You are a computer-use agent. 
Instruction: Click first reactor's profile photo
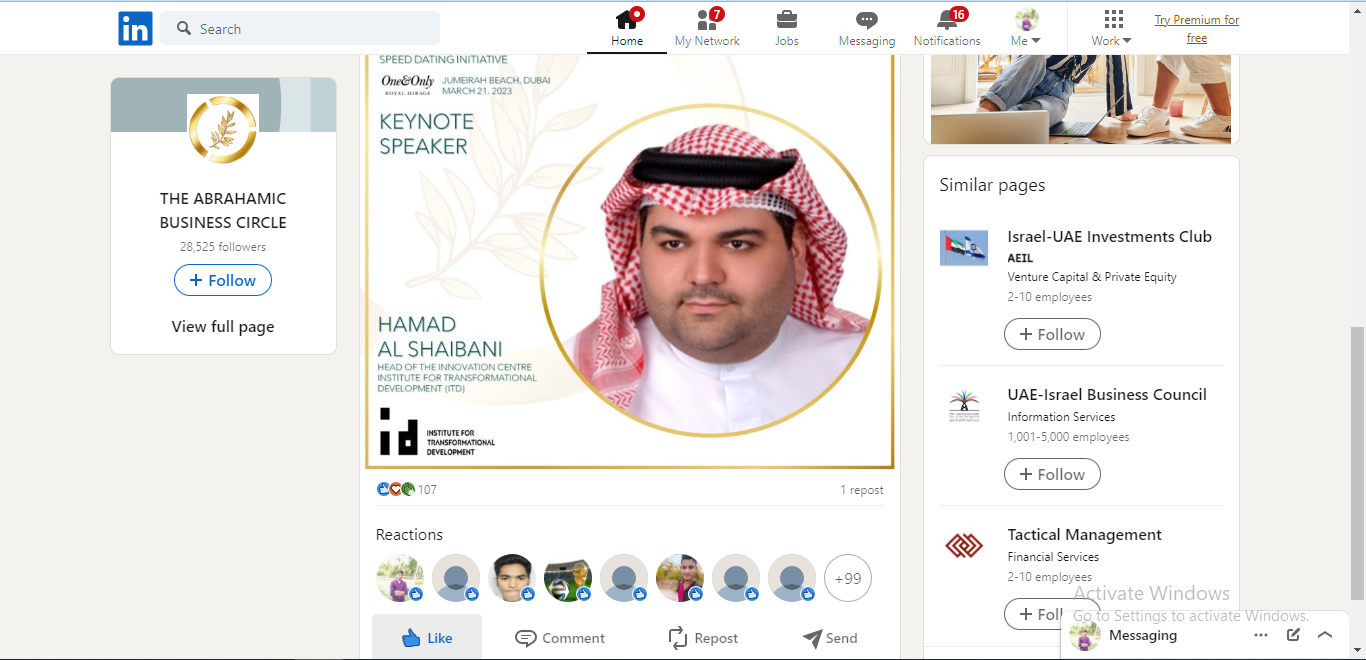400,578
